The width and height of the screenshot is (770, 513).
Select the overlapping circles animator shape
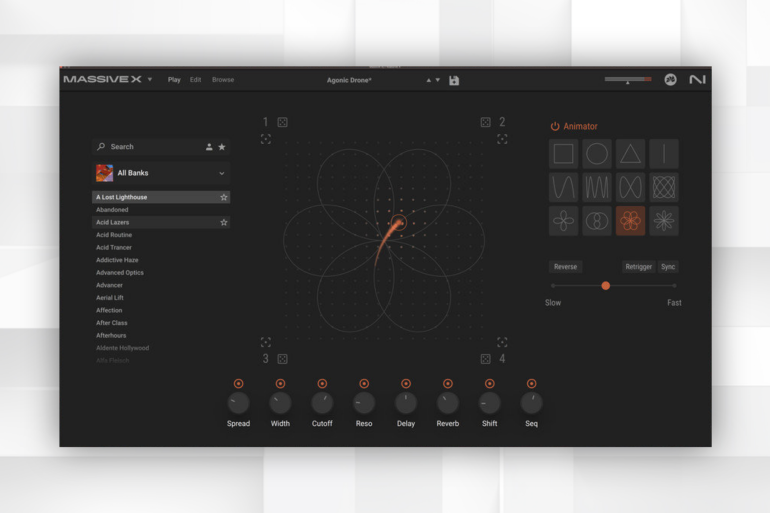pyautogui.click(x=597, y=221)
